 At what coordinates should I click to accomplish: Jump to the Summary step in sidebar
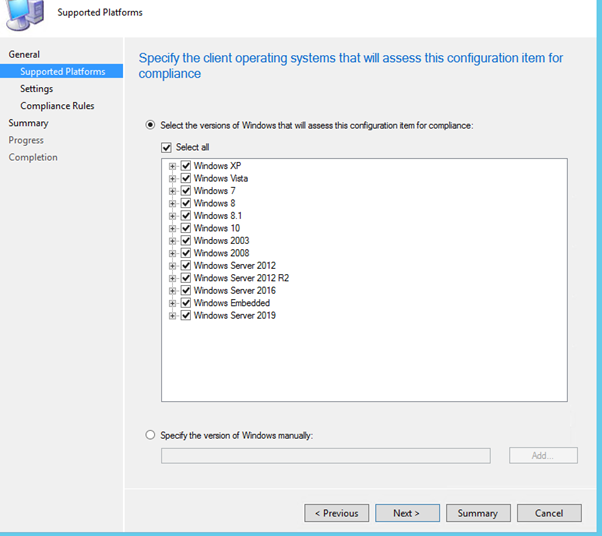[x=28, y=123]
